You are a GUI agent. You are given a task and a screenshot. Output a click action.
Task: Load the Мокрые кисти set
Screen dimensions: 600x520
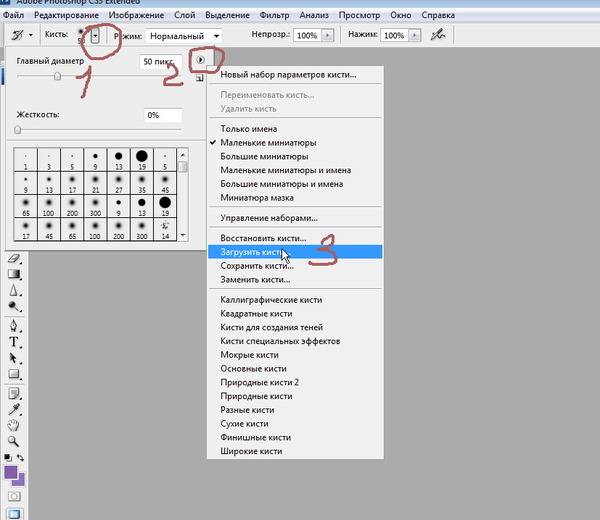(295, 355)
